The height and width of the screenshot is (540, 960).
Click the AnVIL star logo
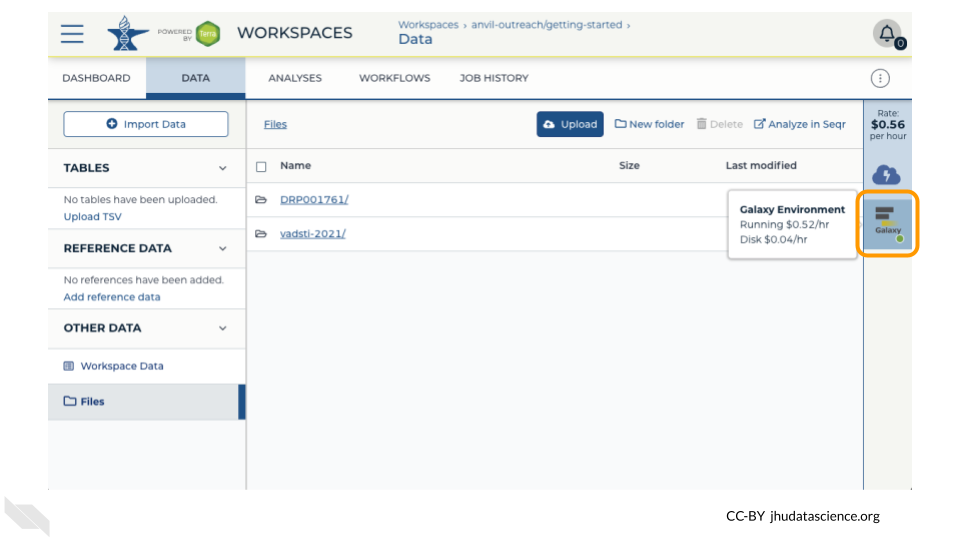coord(127,33)
